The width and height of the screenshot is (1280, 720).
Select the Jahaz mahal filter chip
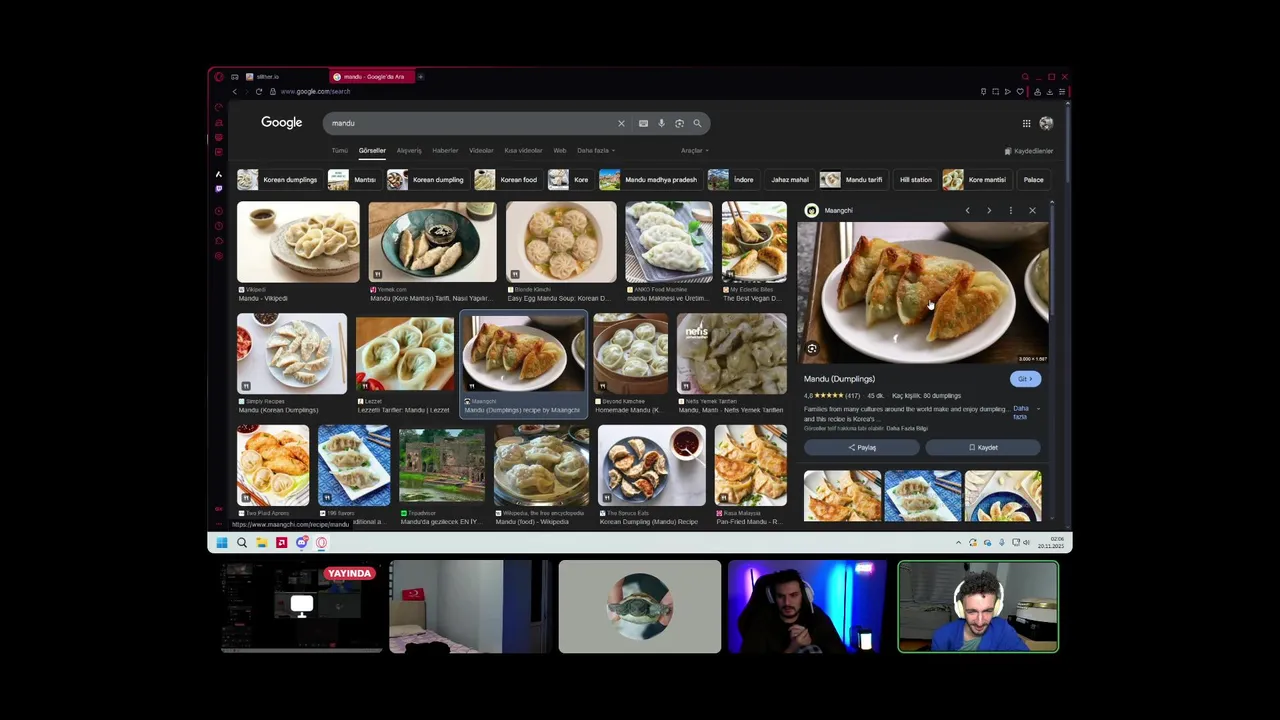click(790, 180)
